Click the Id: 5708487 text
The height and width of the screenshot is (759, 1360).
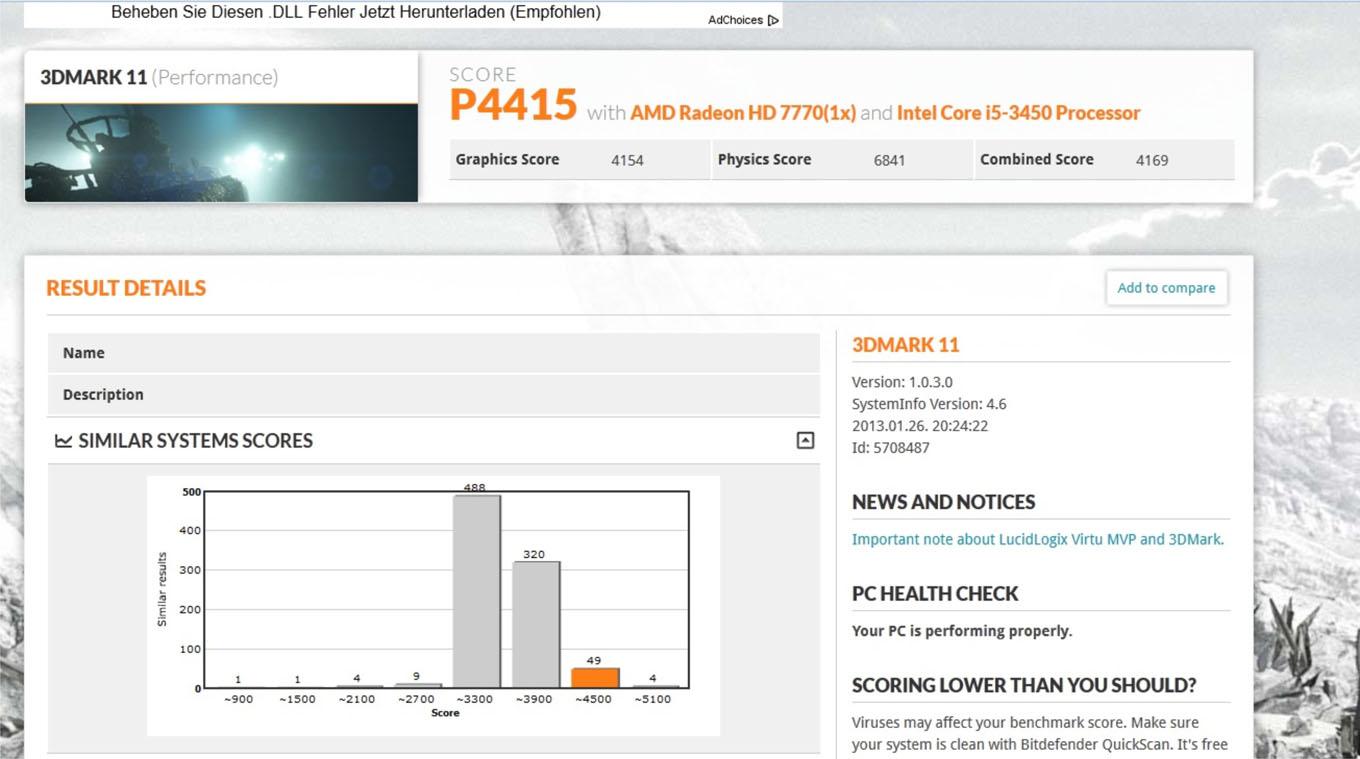tap(891, 448)
